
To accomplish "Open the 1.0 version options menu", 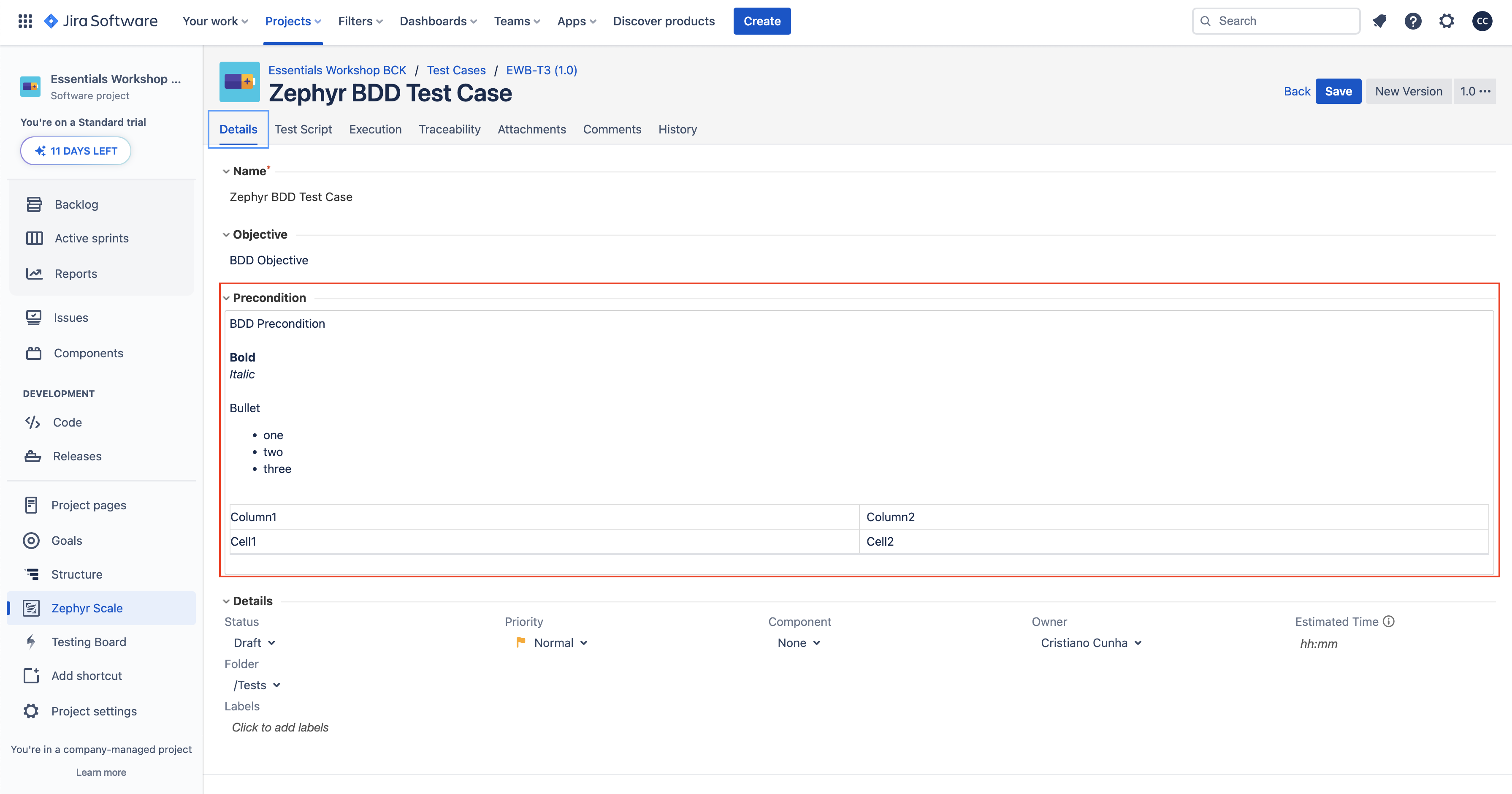I will (1474, 91).
